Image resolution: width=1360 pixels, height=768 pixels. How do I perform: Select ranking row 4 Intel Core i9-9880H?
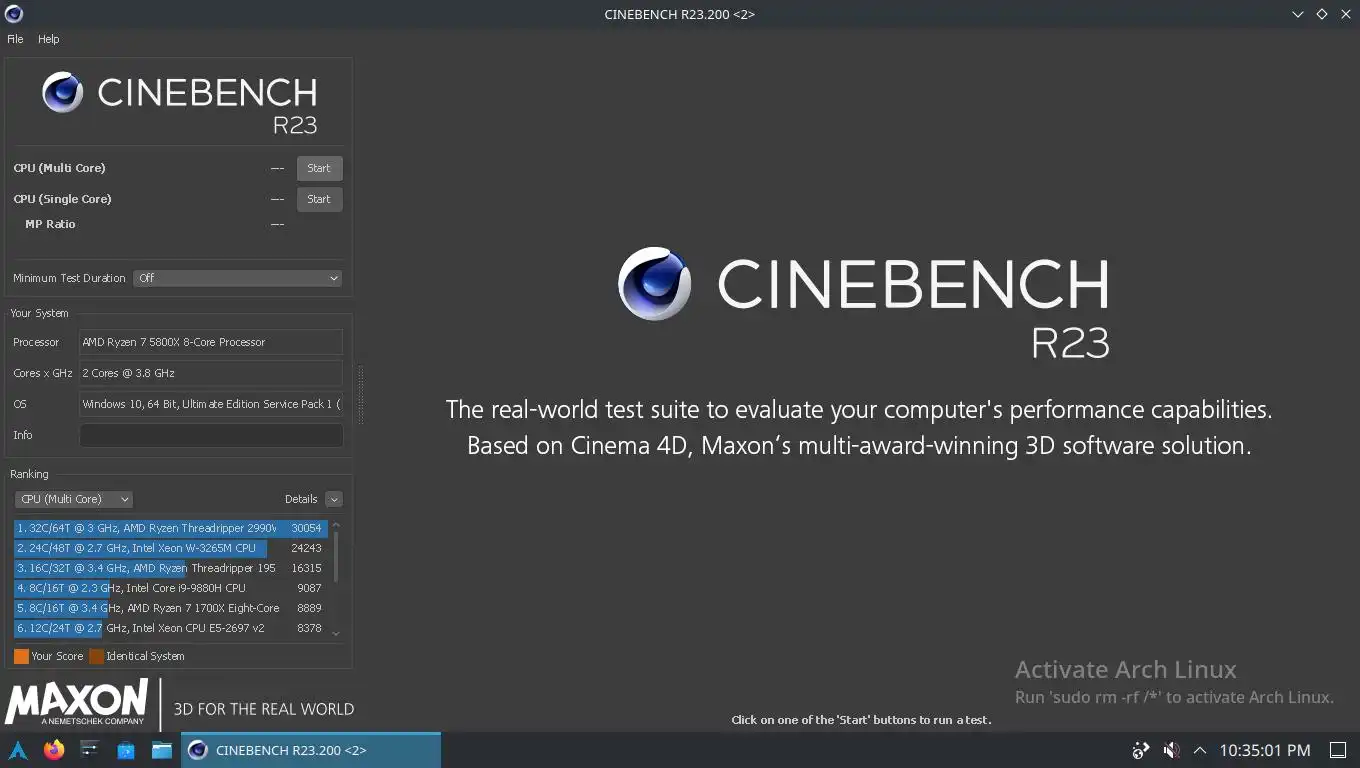(x=171, y=588)
